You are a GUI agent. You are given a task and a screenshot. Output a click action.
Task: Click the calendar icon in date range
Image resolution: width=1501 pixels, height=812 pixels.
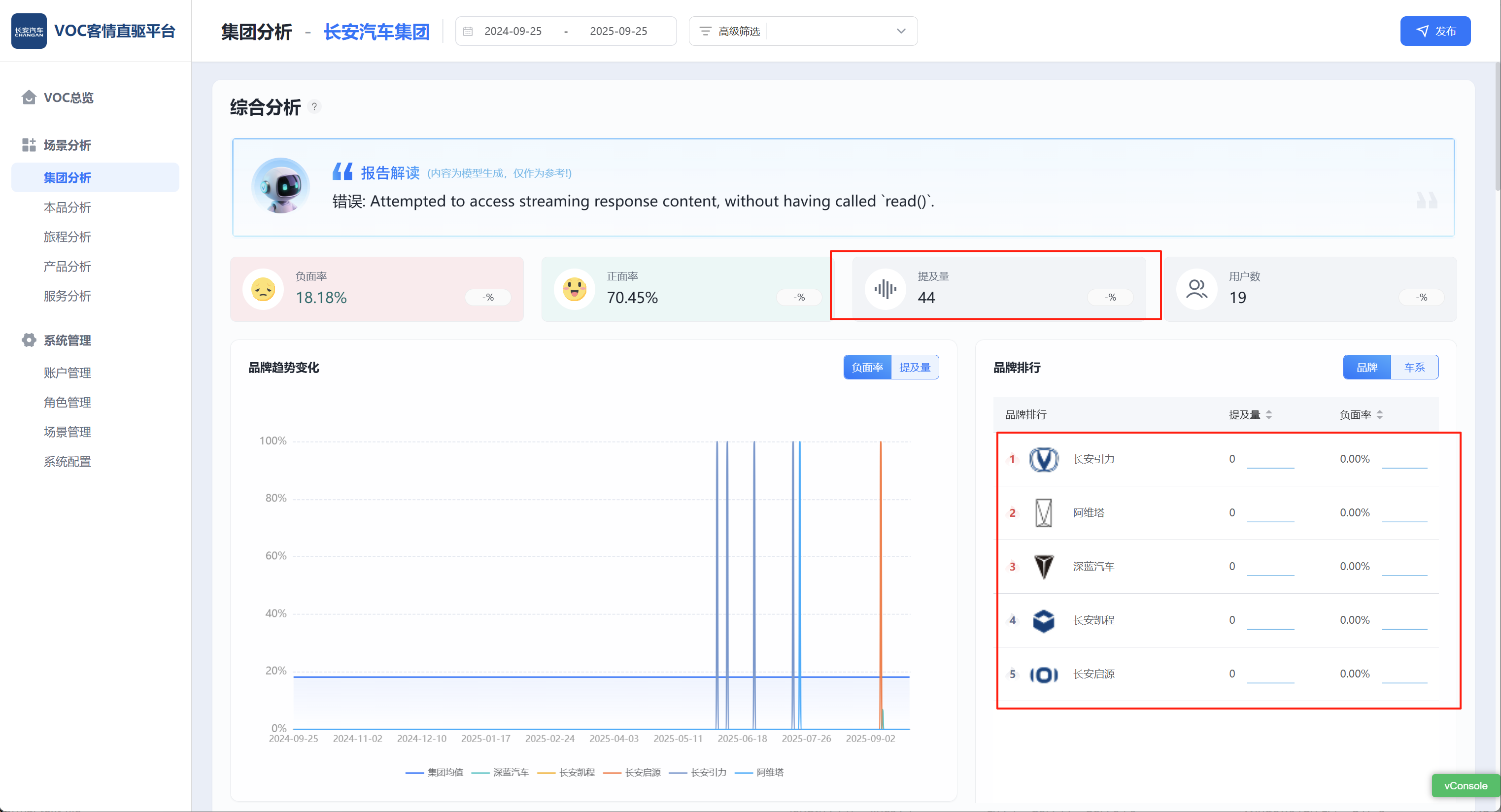point(468,31)
